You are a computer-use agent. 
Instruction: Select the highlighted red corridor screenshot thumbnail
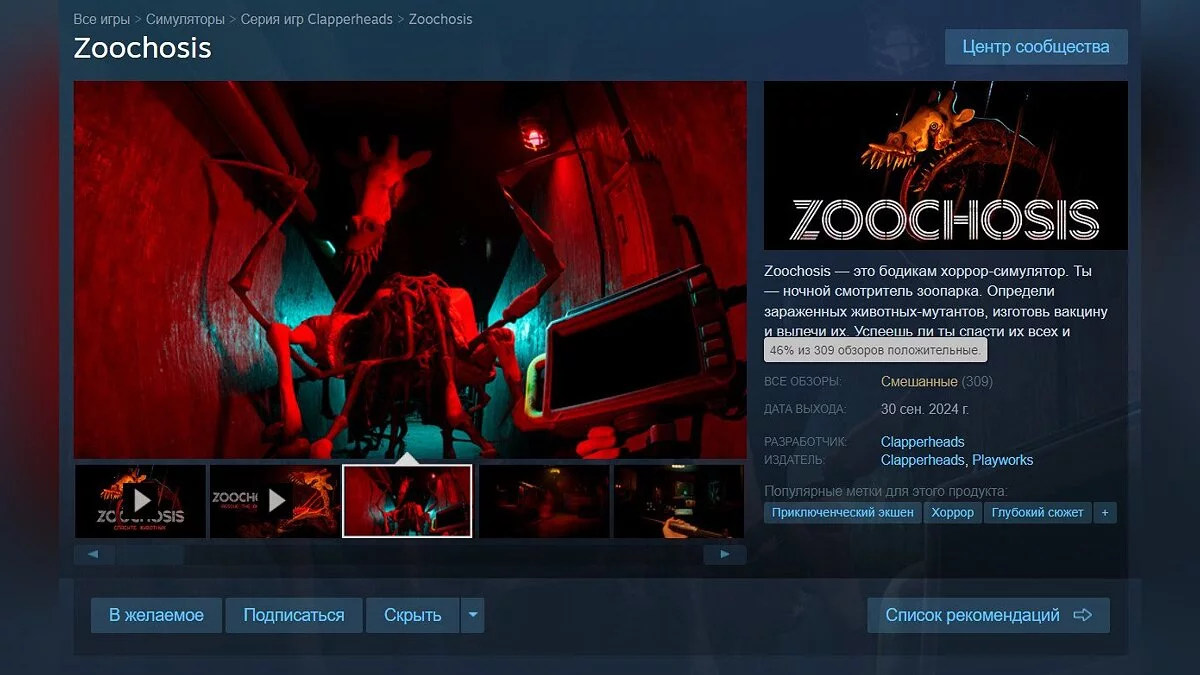407,501
